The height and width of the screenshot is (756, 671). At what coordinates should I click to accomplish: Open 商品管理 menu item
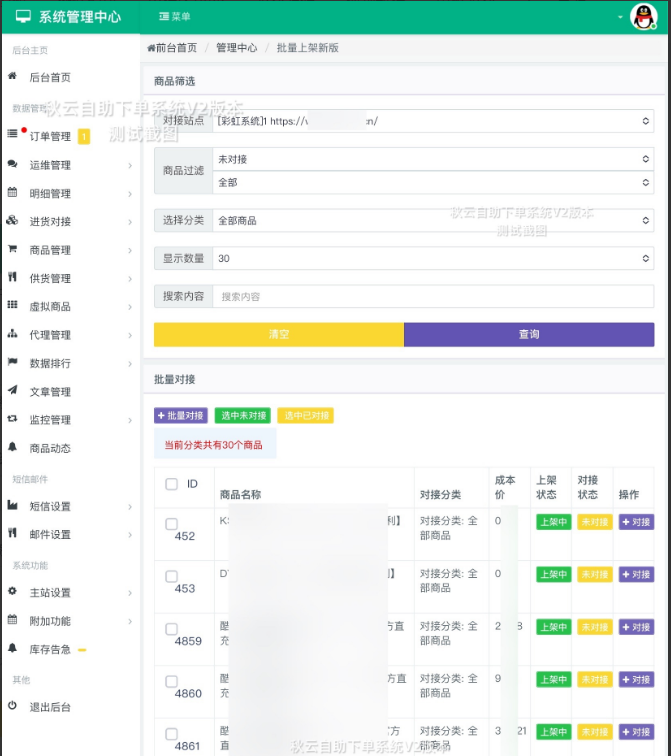point(50,250)
